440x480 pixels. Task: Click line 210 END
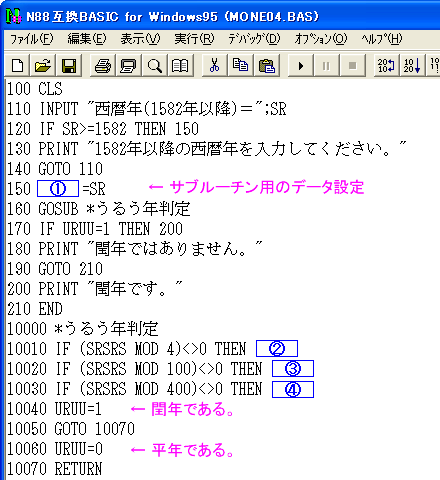(35, 309)
